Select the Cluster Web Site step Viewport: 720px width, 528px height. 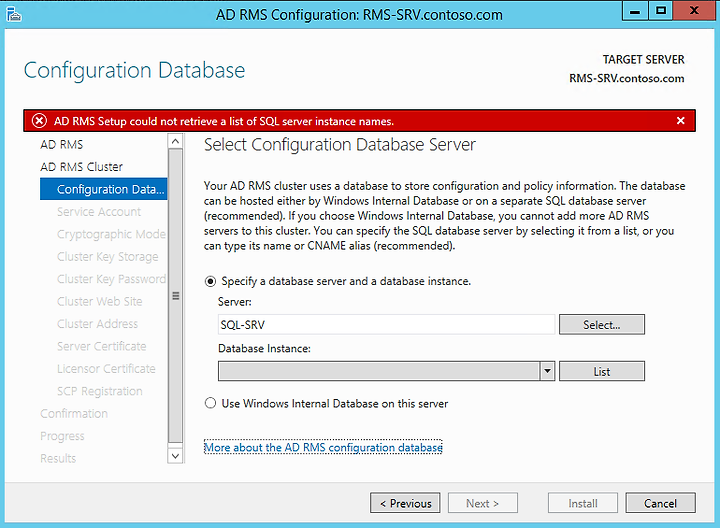(x=100, y=302)
